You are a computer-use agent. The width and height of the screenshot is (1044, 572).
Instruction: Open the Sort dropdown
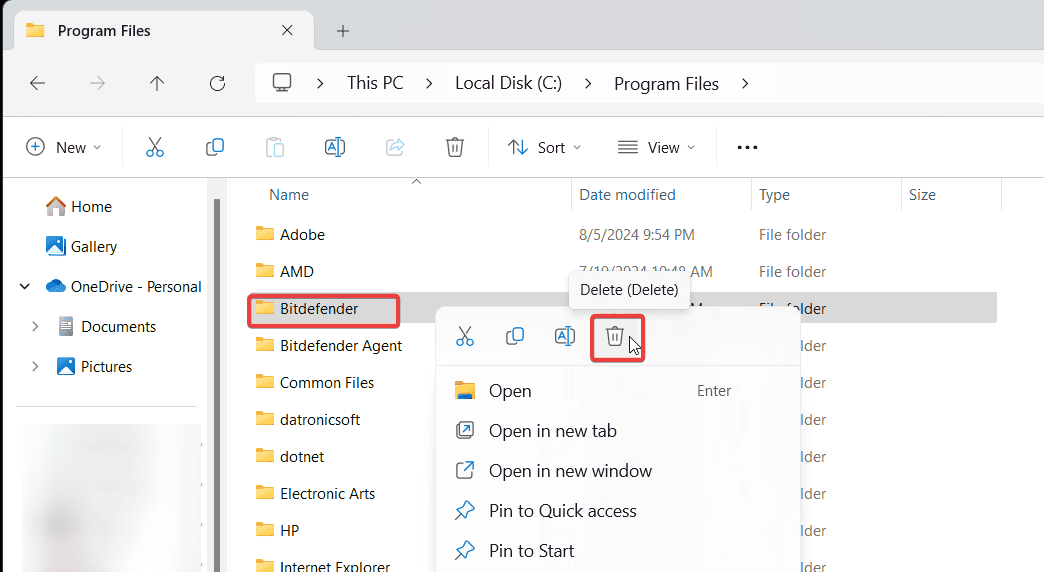pos(544,147)
